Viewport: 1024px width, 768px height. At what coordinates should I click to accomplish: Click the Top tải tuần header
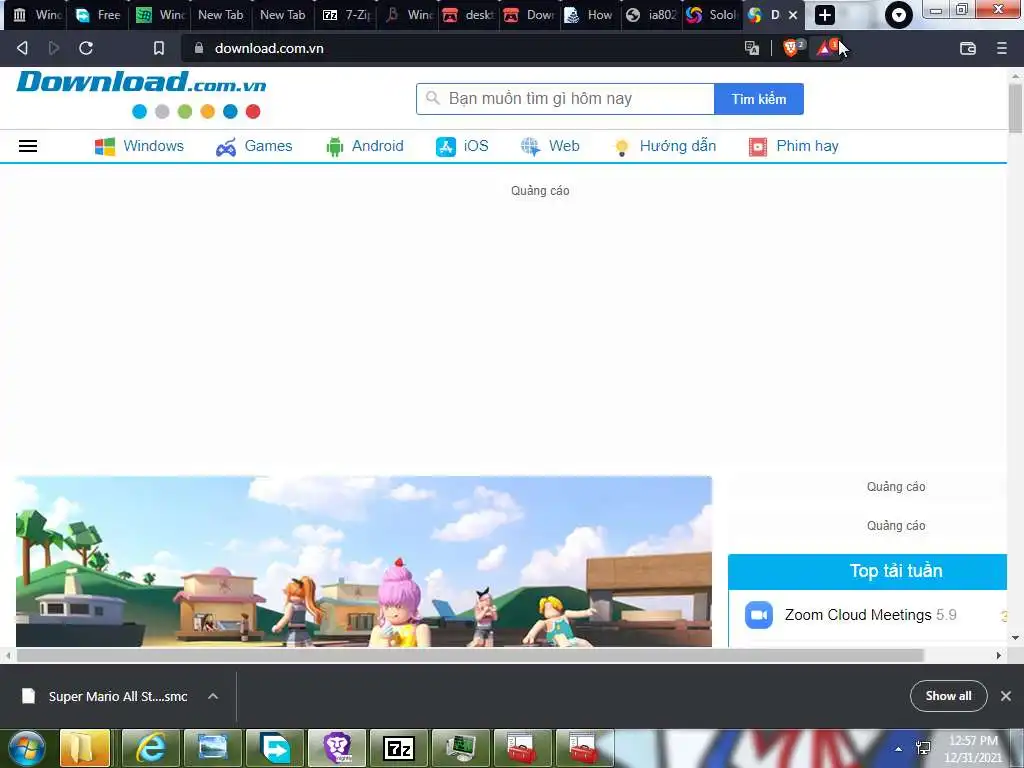tap(868, 571)
